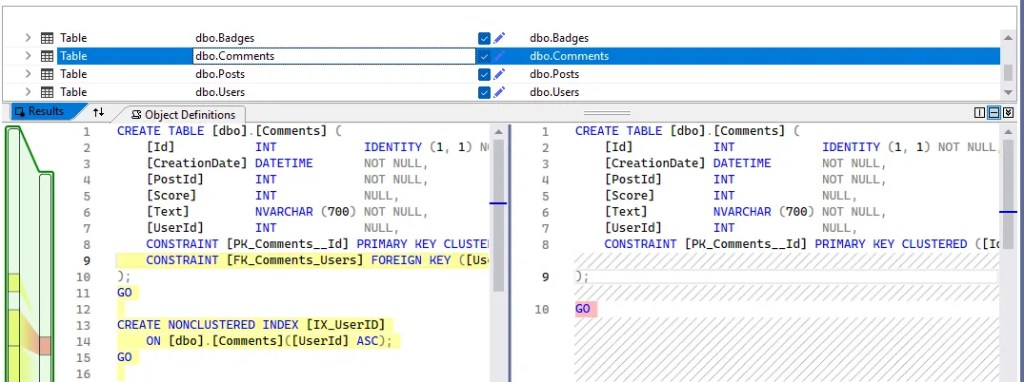Select target name dbo.Badges

point(559,38)
